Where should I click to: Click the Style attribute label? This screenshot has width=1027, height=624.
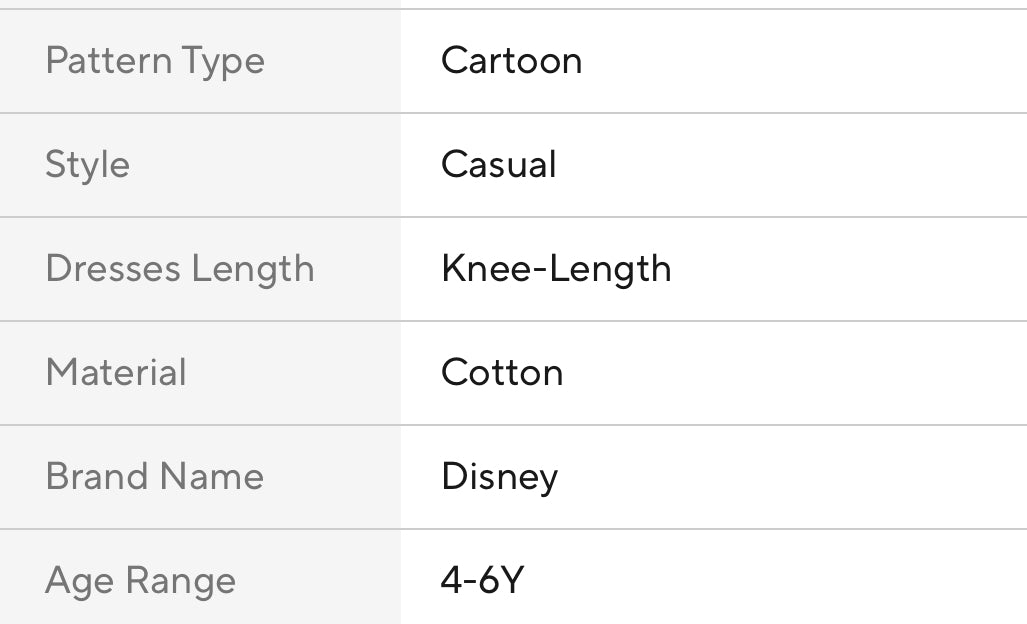point(87,165)
